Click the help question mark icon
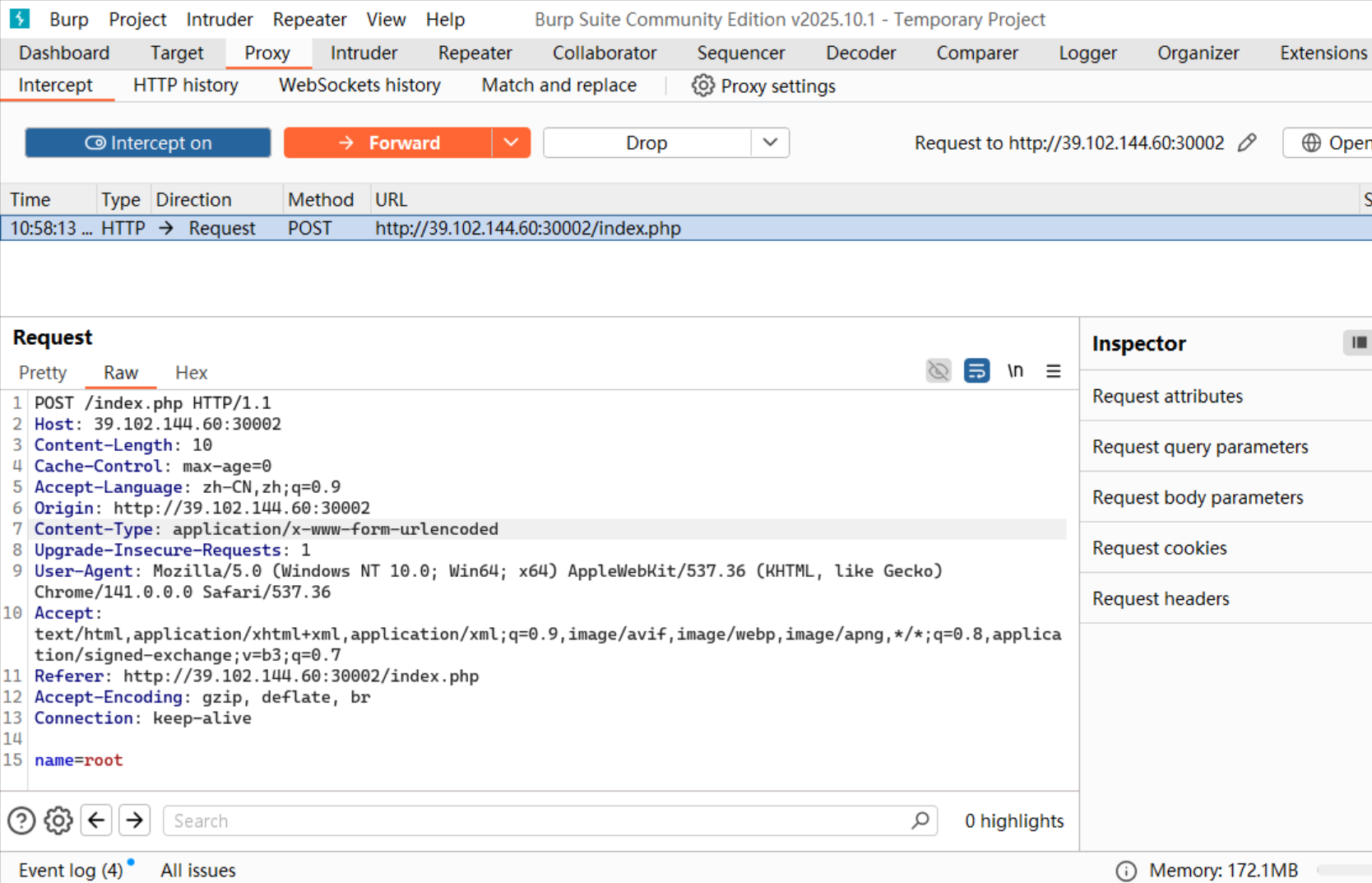 click(21, 820)
